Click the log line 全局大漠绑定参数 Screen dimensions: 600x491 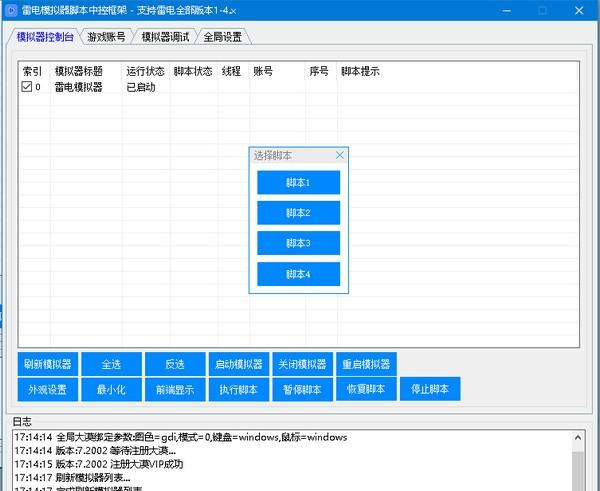tap(181, 437)
